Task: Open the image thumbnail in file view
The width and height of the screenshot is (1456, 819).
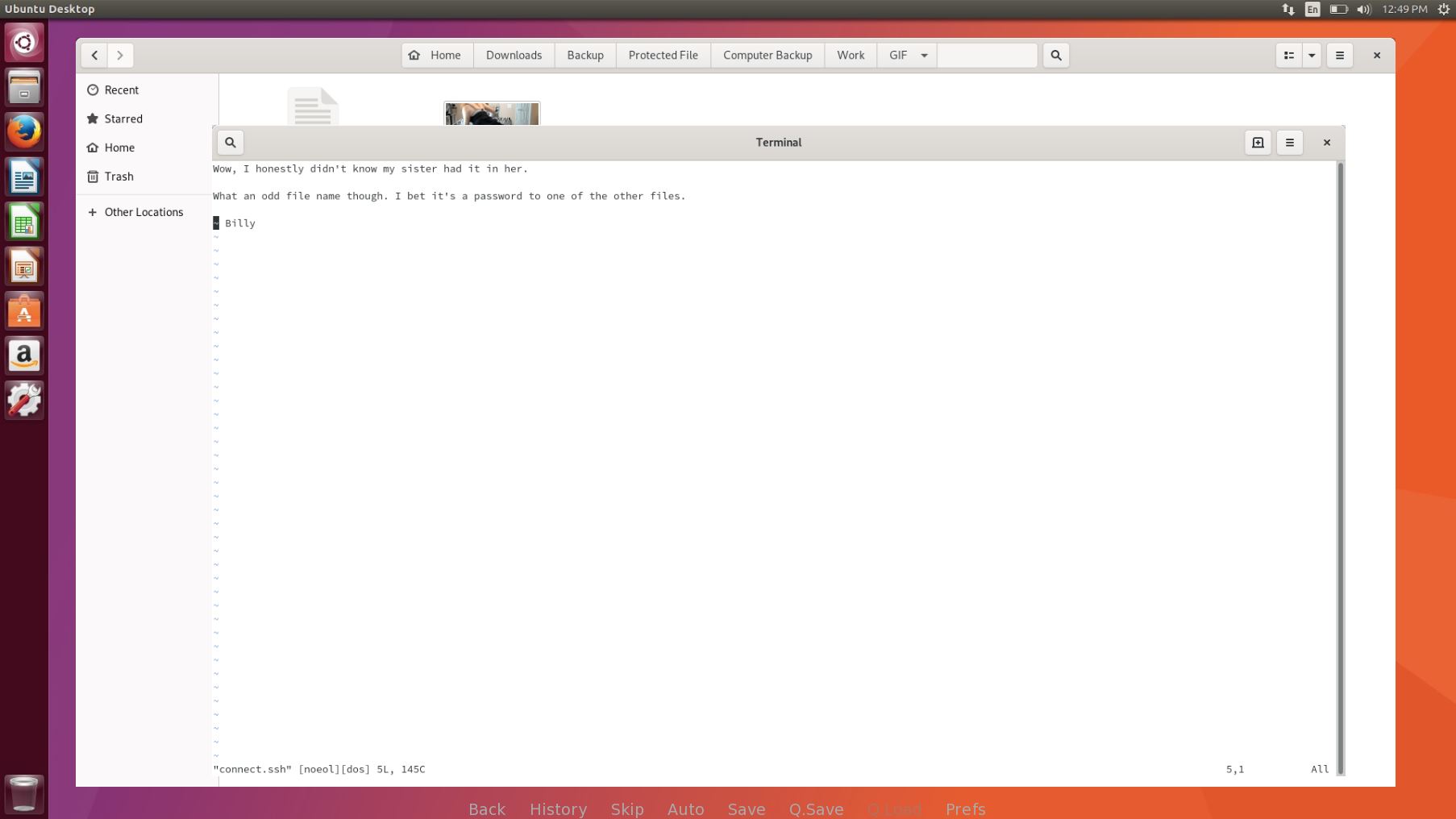Action: pyautogui.click(x=491, y=114)
